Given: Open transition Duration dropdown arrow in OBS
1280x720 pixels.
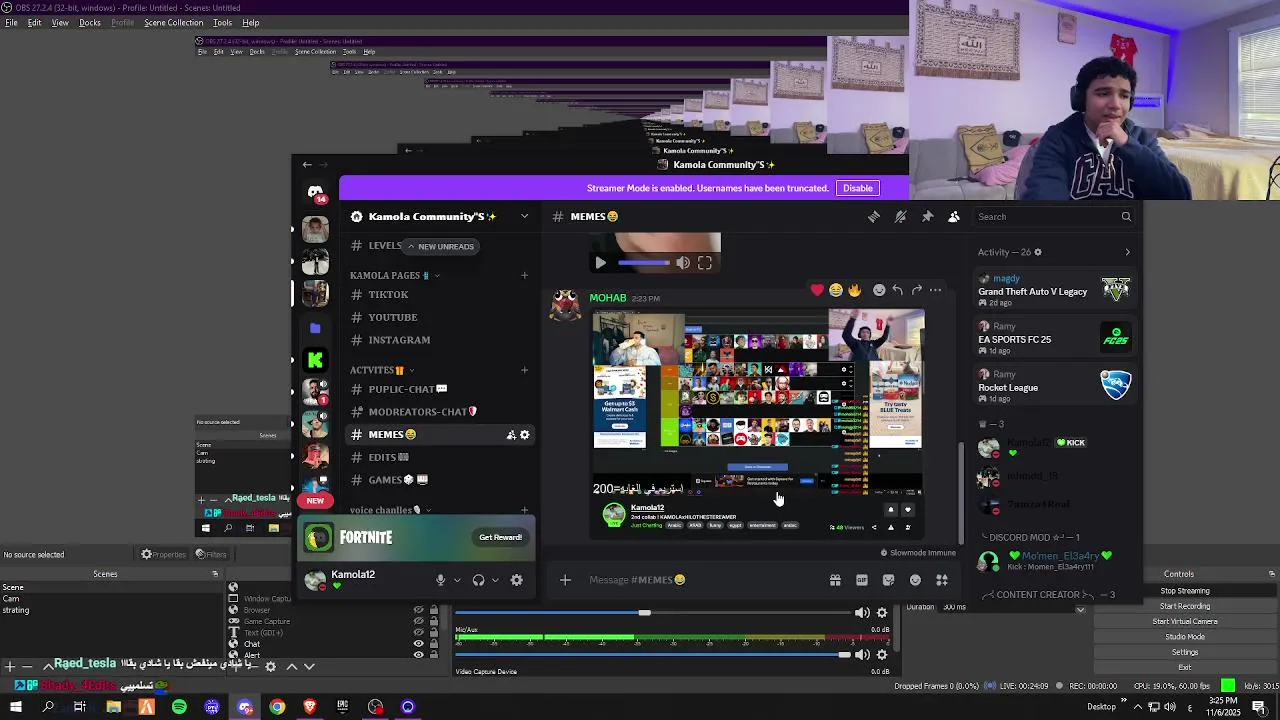Looking at the screenshot, I should coord(1080,610).
